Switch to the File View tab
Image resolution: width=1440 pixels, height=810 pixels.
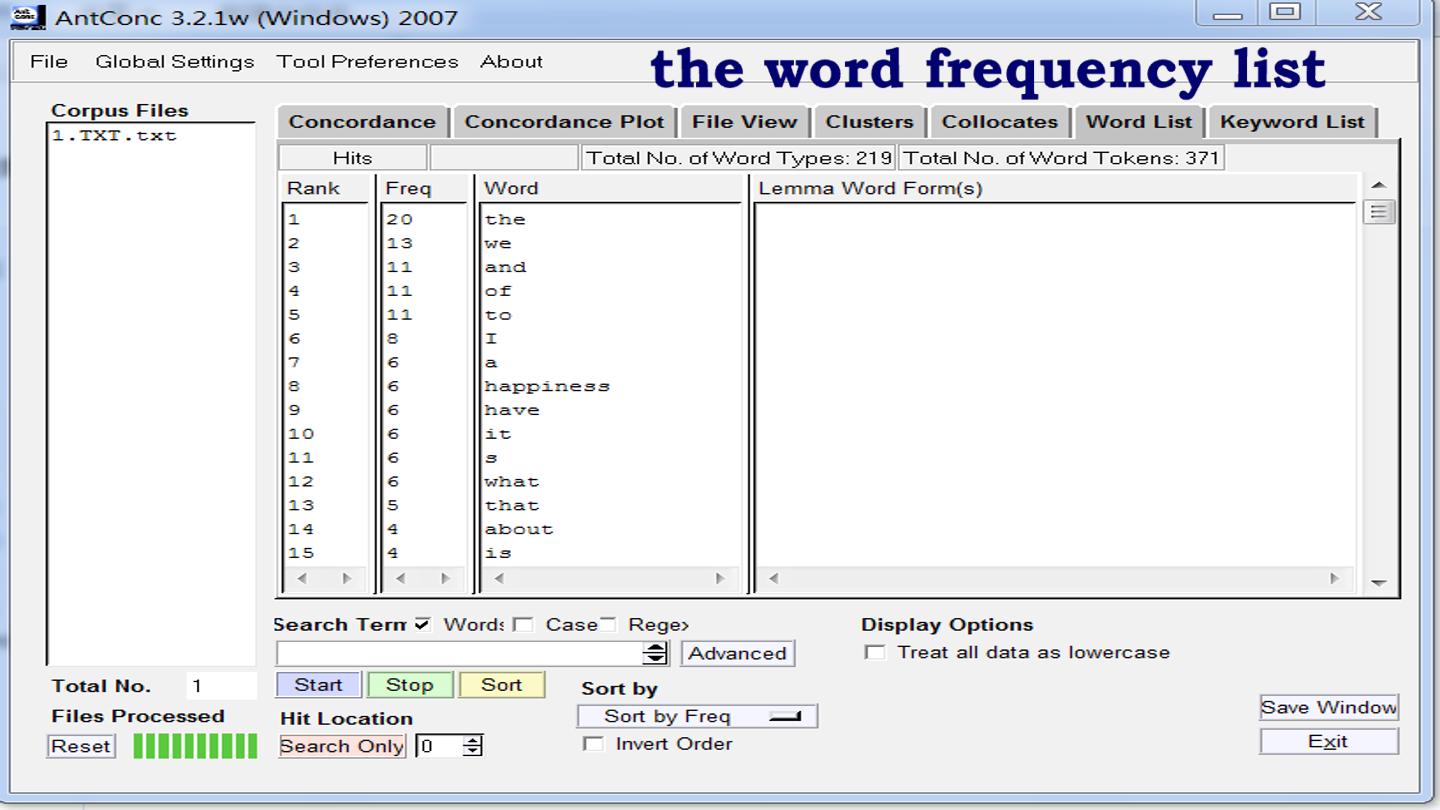[x=745, y=122]
